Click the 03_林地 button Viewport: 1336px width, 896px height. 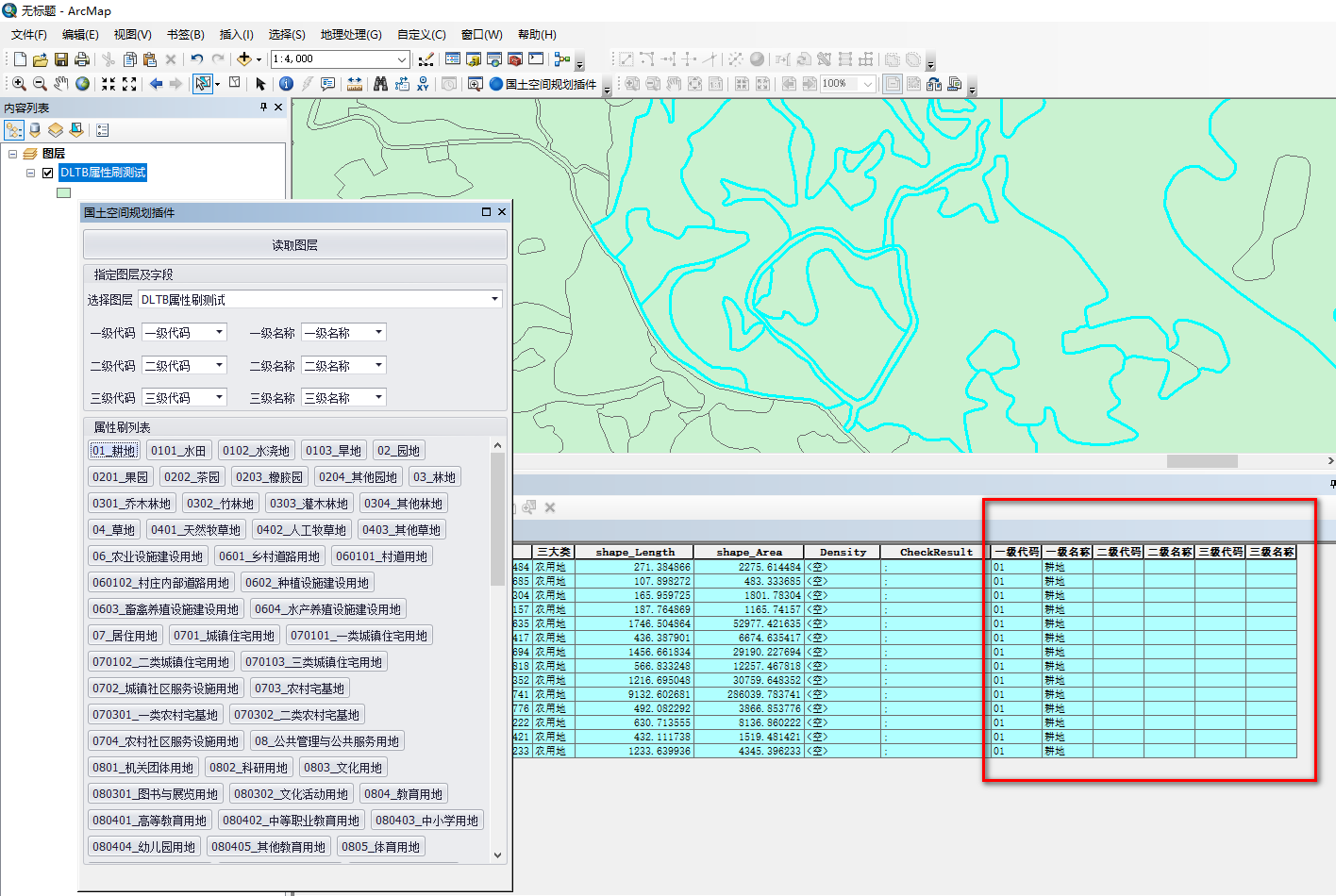tap(434, 477)
